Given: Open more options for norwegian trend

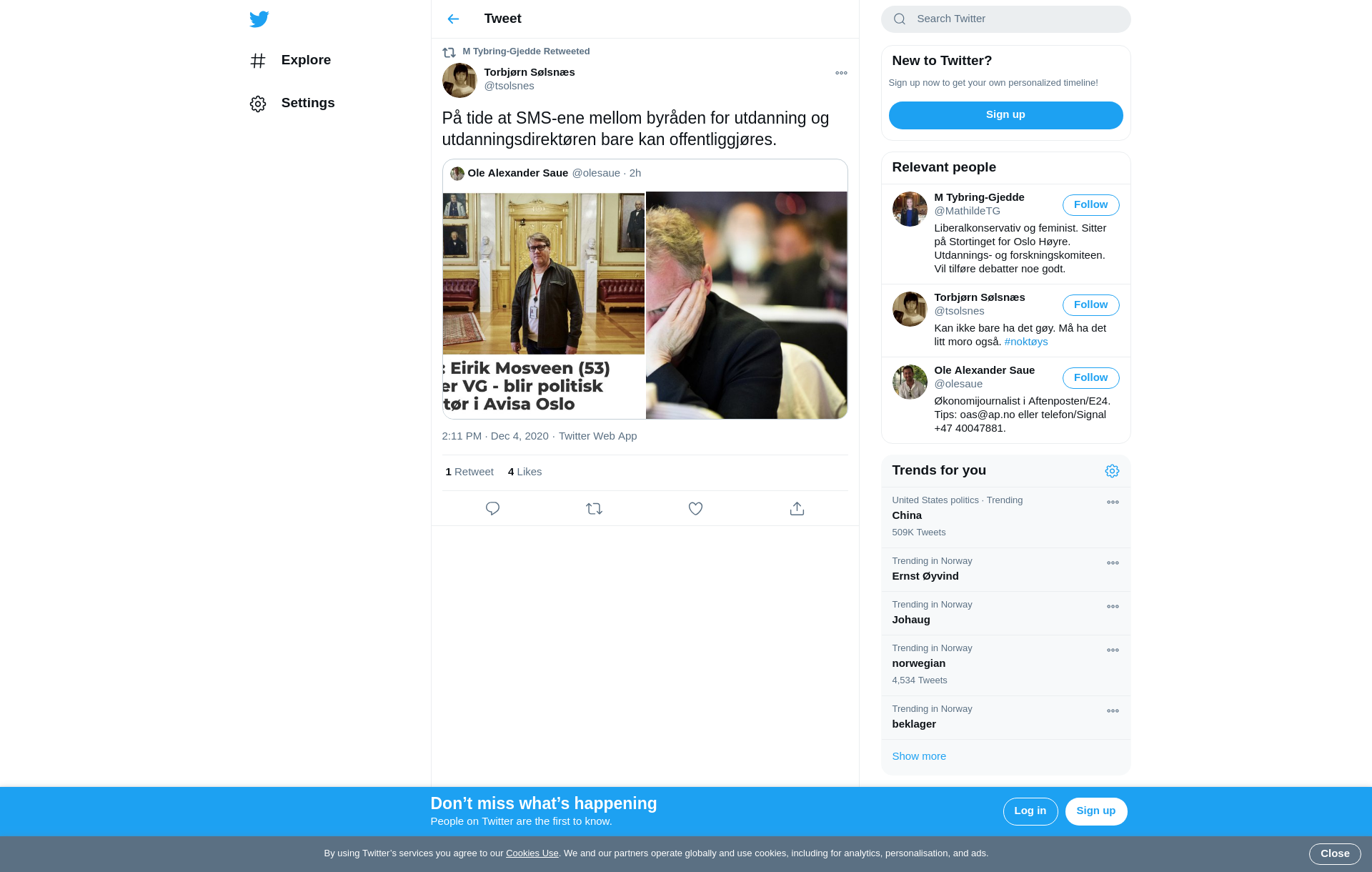Looking at the screenshot, I should (x=1113, y=650).
